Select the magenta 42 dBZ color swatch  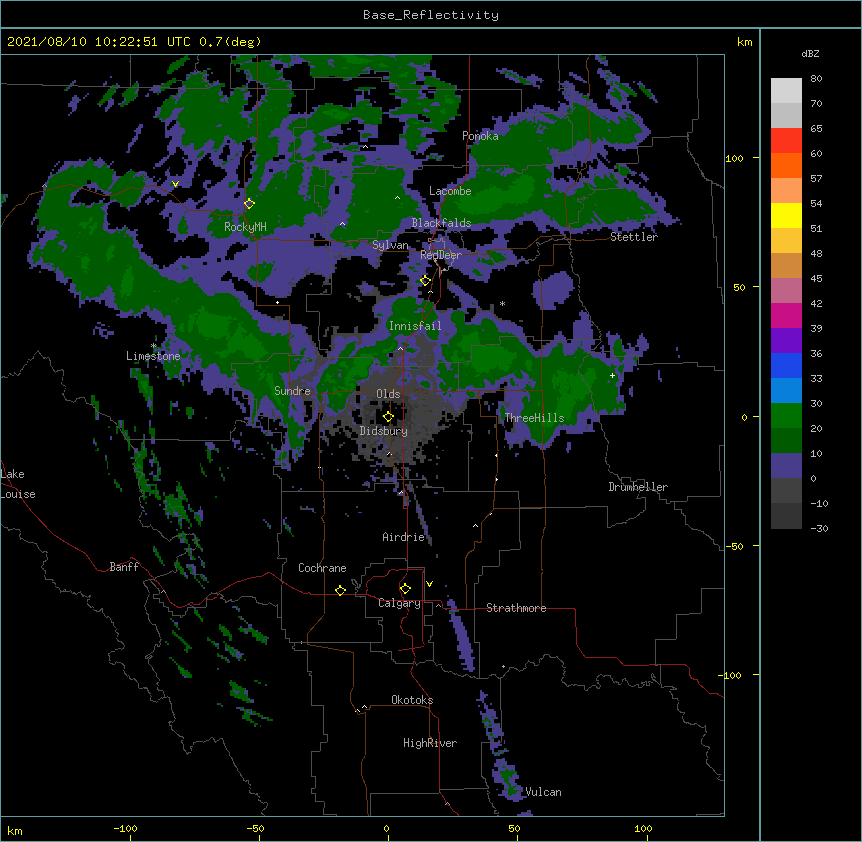pyautogui.click(x=786, y=315)
